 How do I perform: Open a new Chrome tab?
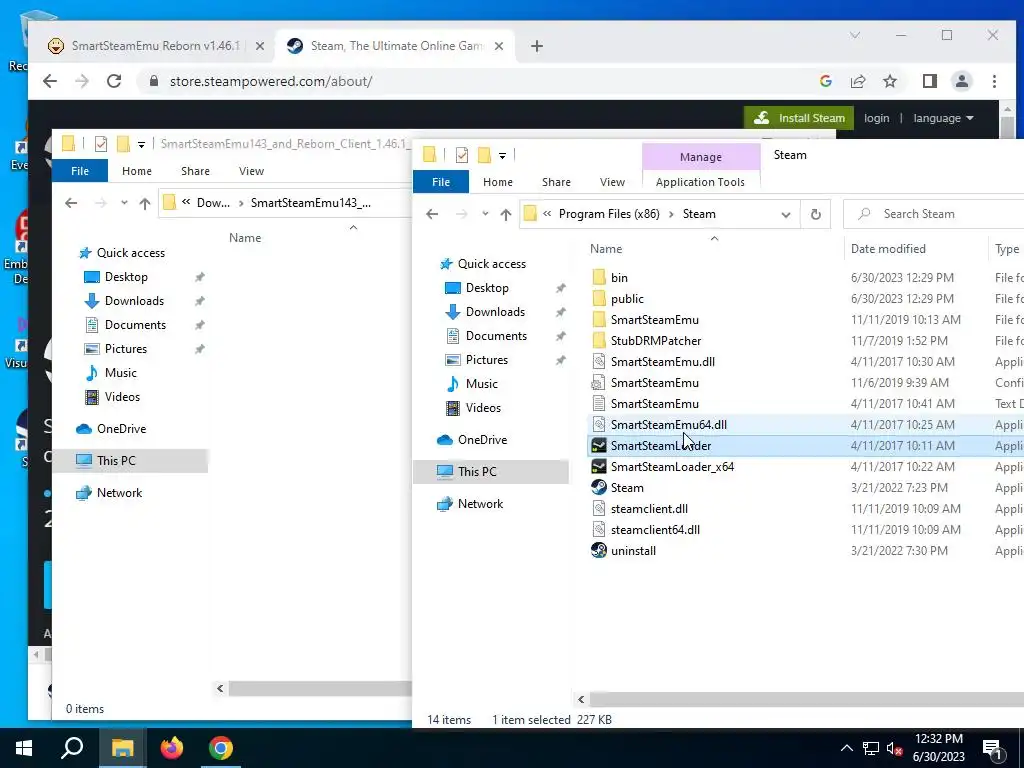(536, 46)
